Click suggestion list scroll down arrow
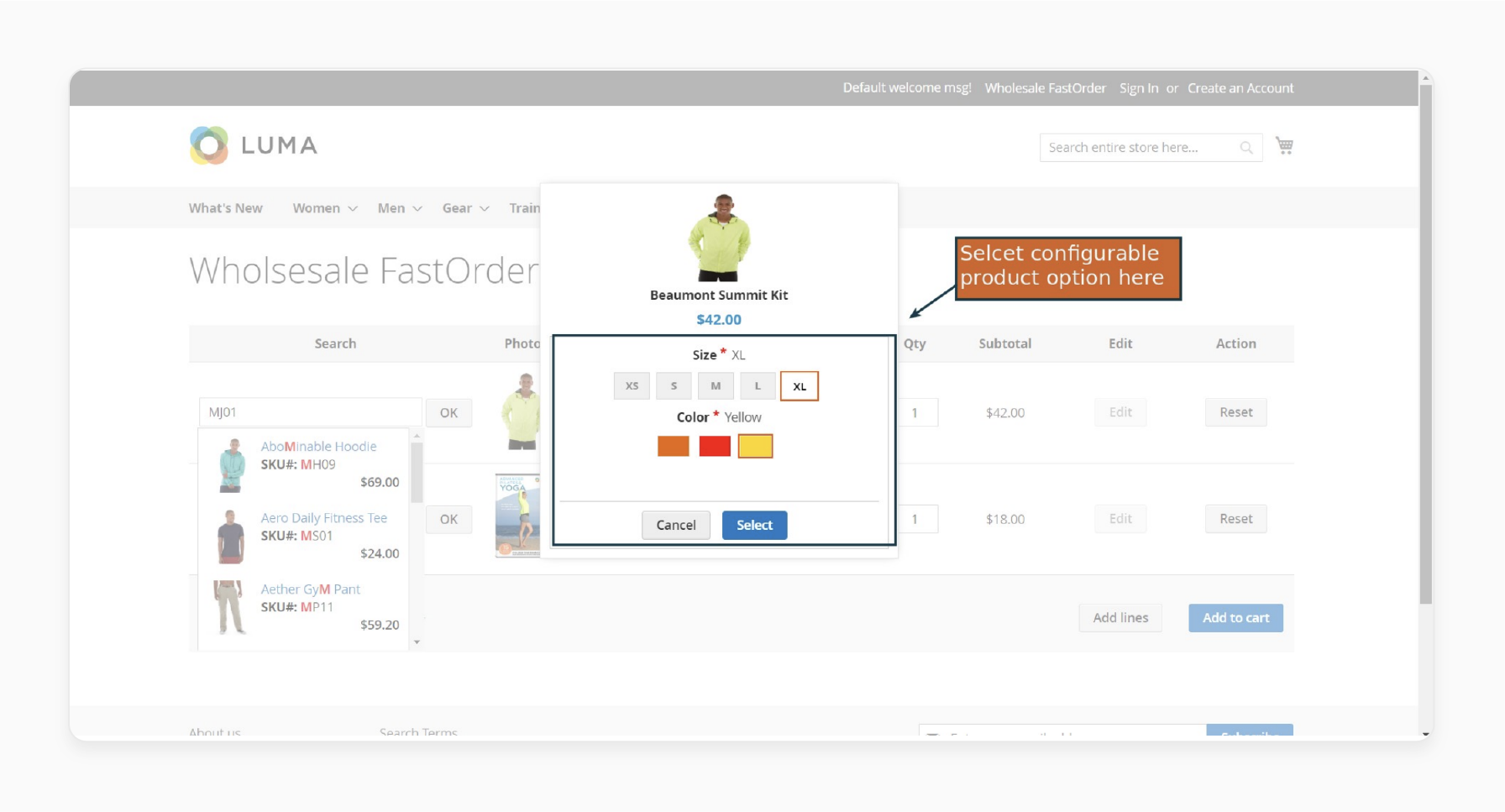The height and width of the screenshot is (812, 1505). point(417,642)
